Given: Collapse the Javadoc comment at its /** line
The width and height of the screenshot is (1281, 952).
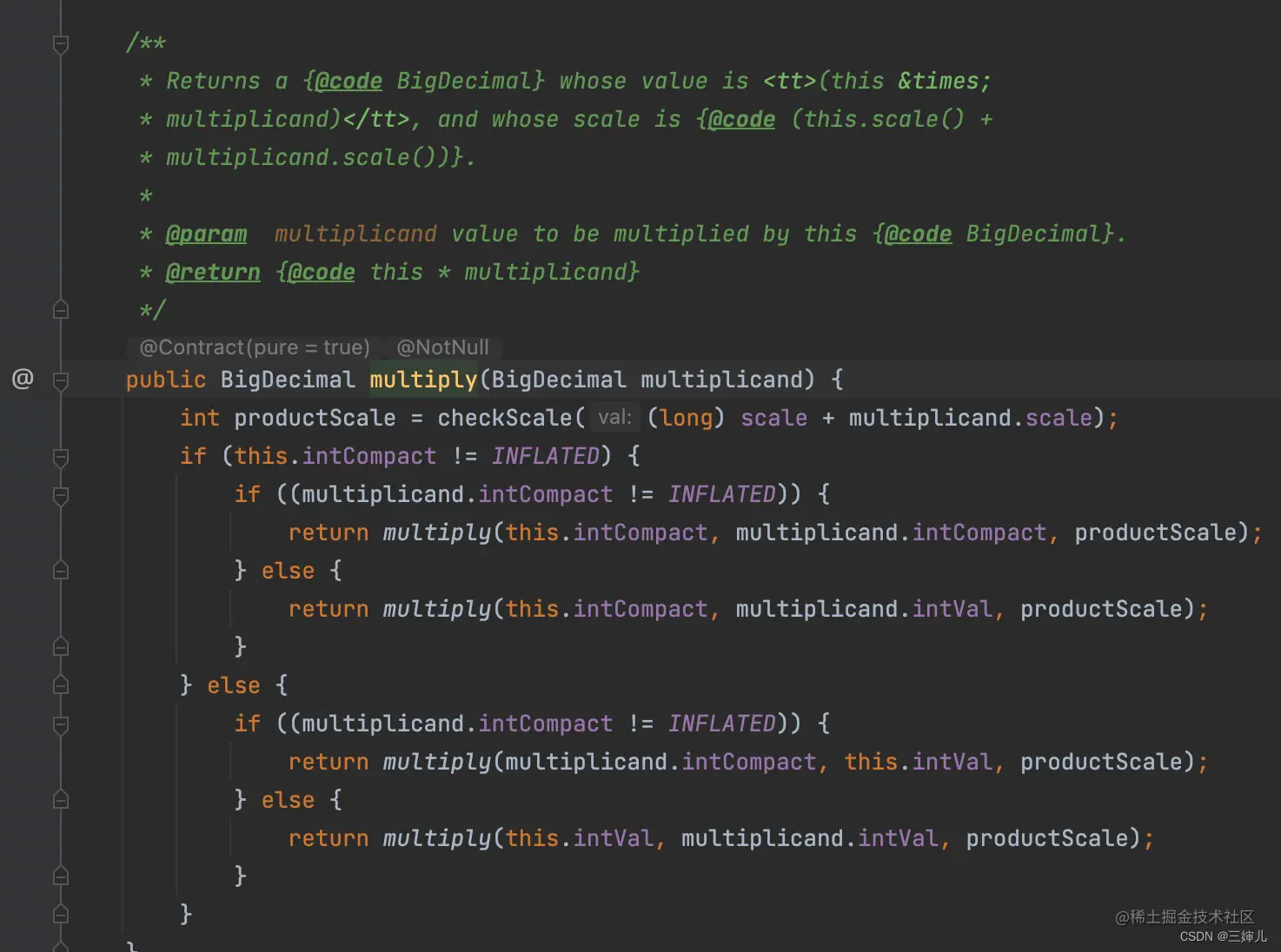Looking at the screenshot, I should [61, 44].
